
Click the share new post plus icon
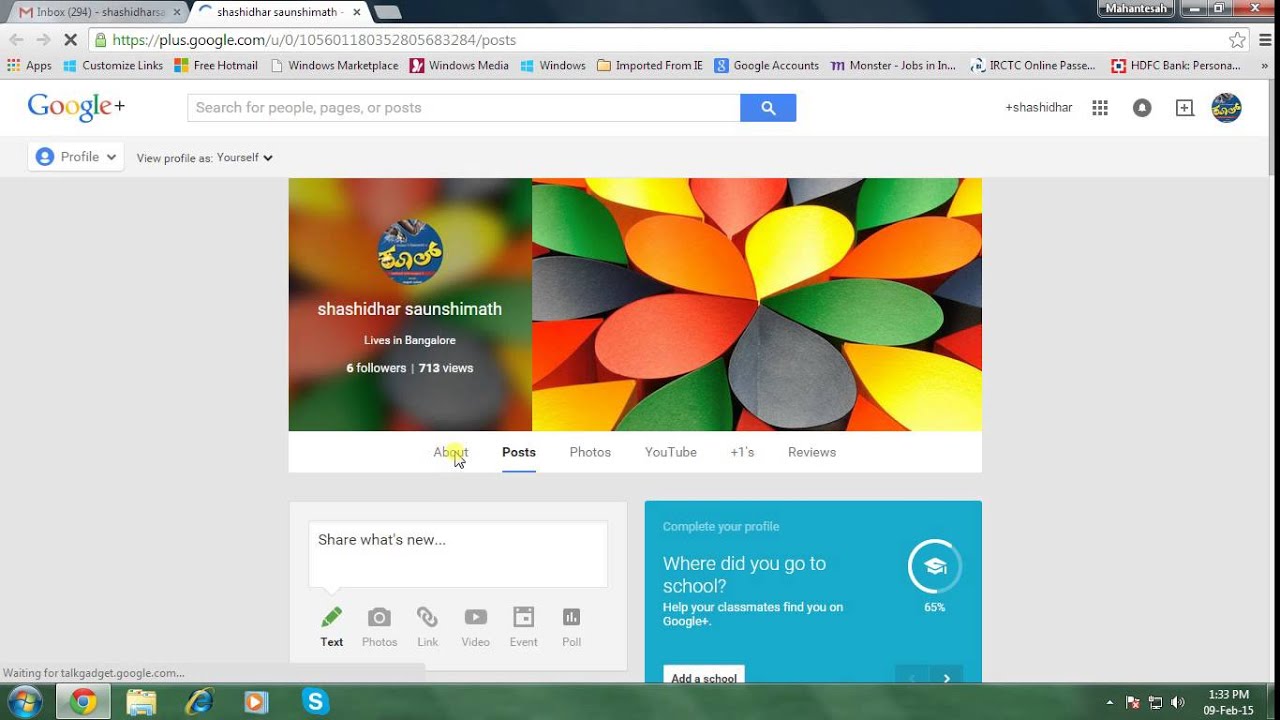pos(1185,108)
